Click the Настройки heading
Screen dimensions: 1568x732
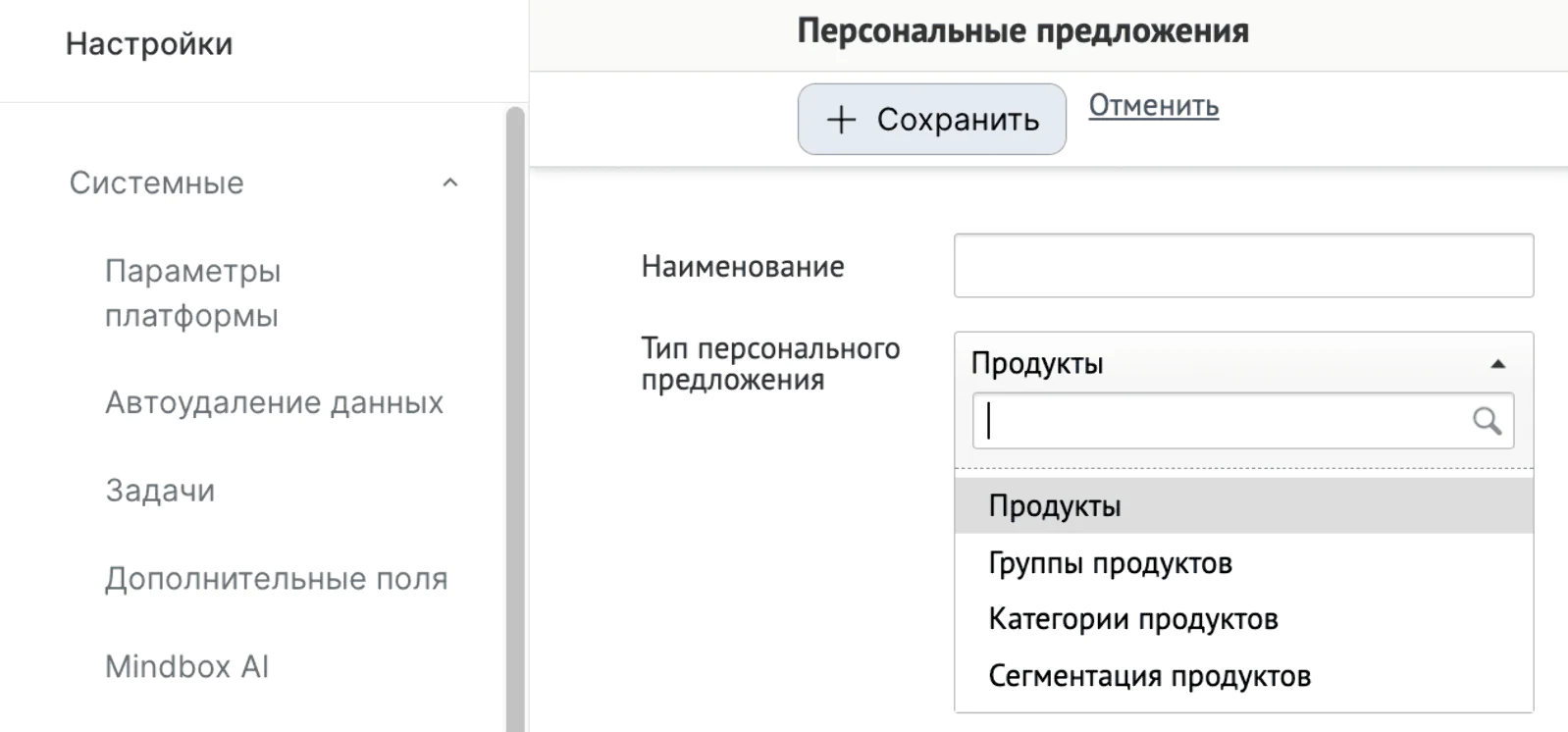click(x=149, y=44)
